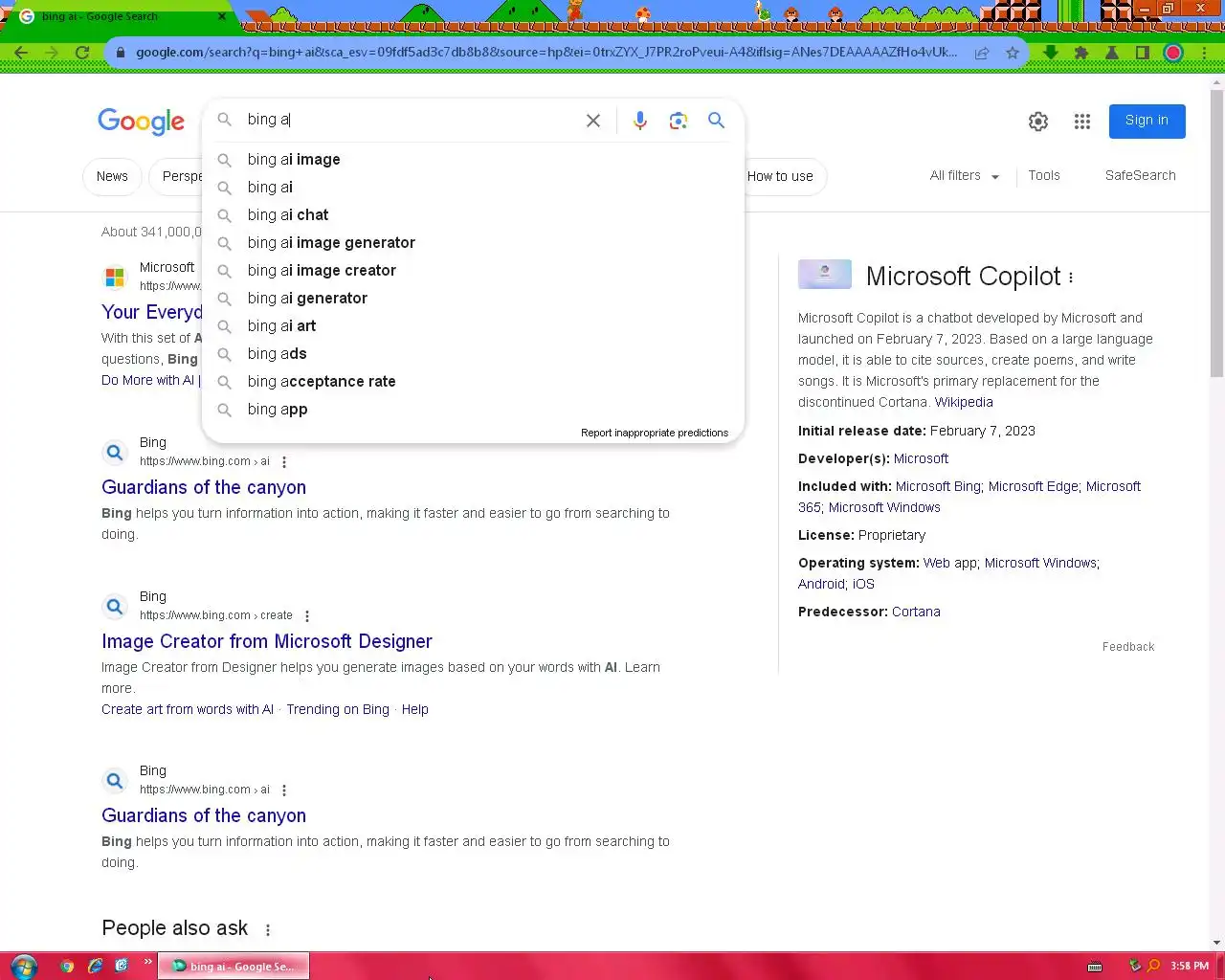The width and height of the screenshot is (1225, 980).
Task: Choose the "bing ai art" suggestion
Action: [x=473, y=326]
